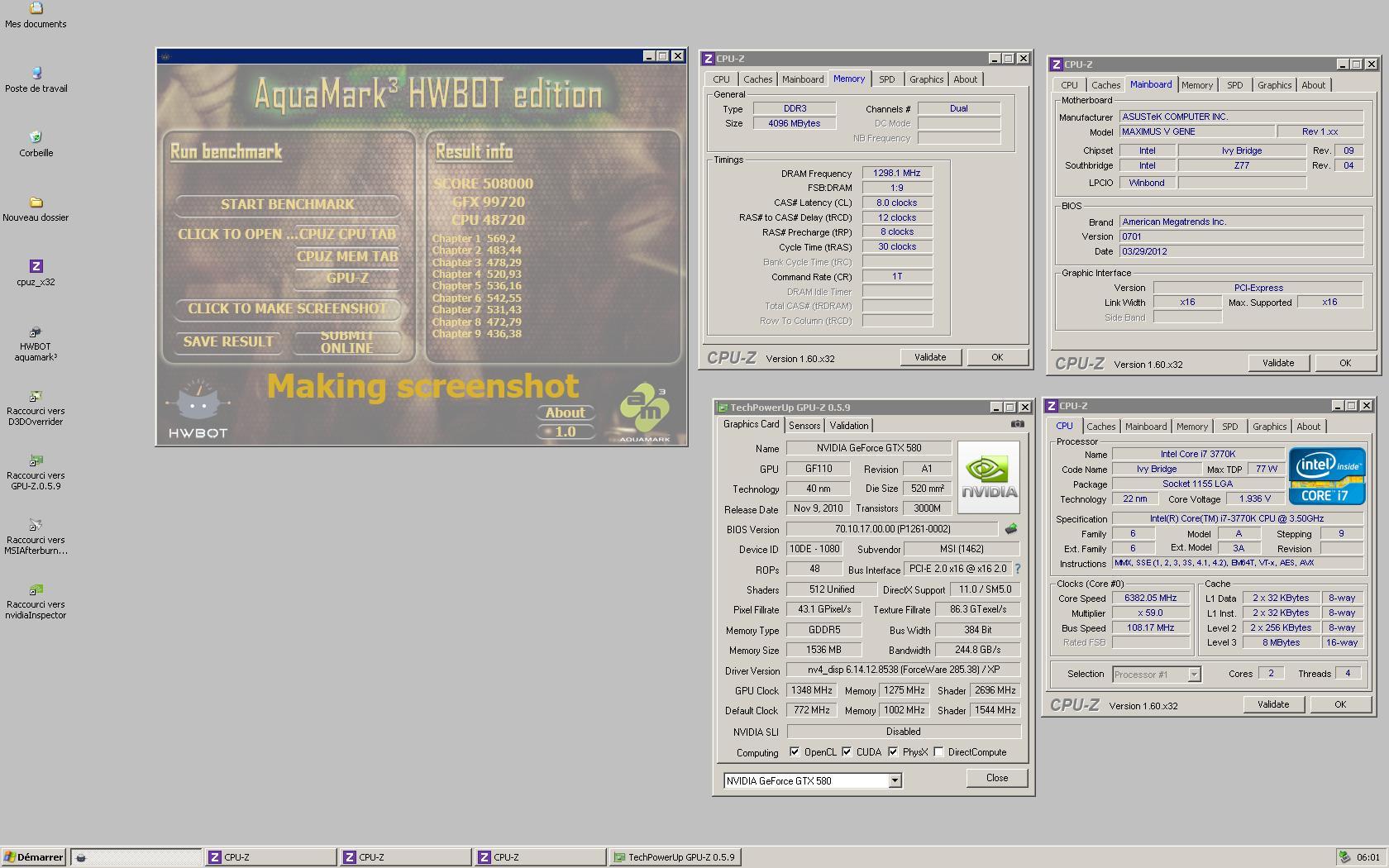The image size is (1389, 868).
Task: Open Poste de travail icon
Action: (x=36, y=74)
